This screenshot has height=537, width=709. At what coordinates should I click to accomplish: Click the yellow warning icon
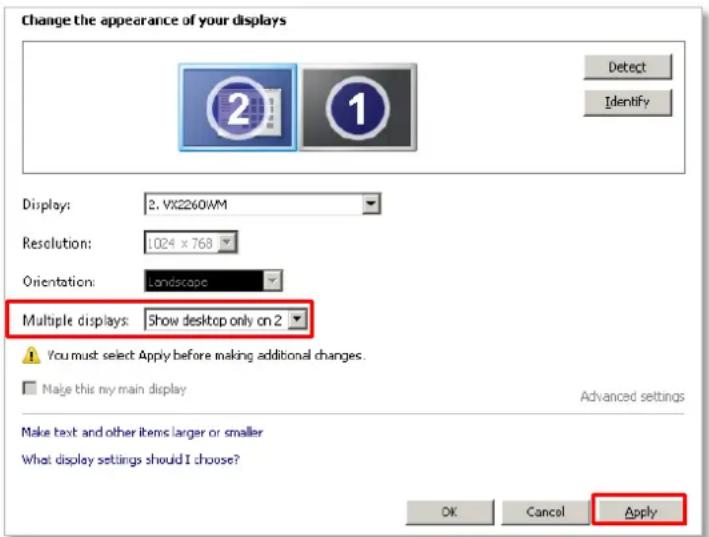31,355
